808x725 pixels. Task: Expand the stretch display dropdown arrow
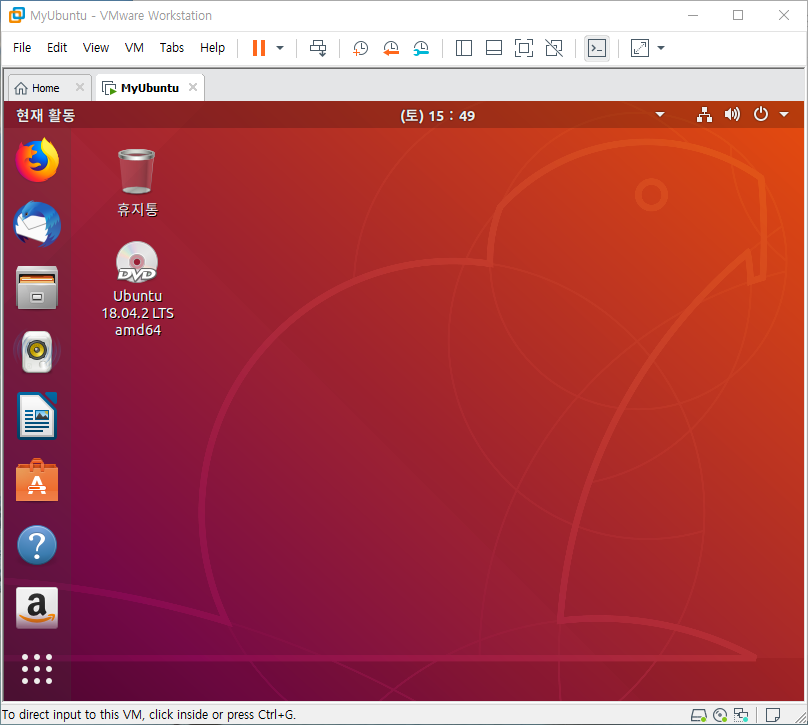click(x=661, y=48)
